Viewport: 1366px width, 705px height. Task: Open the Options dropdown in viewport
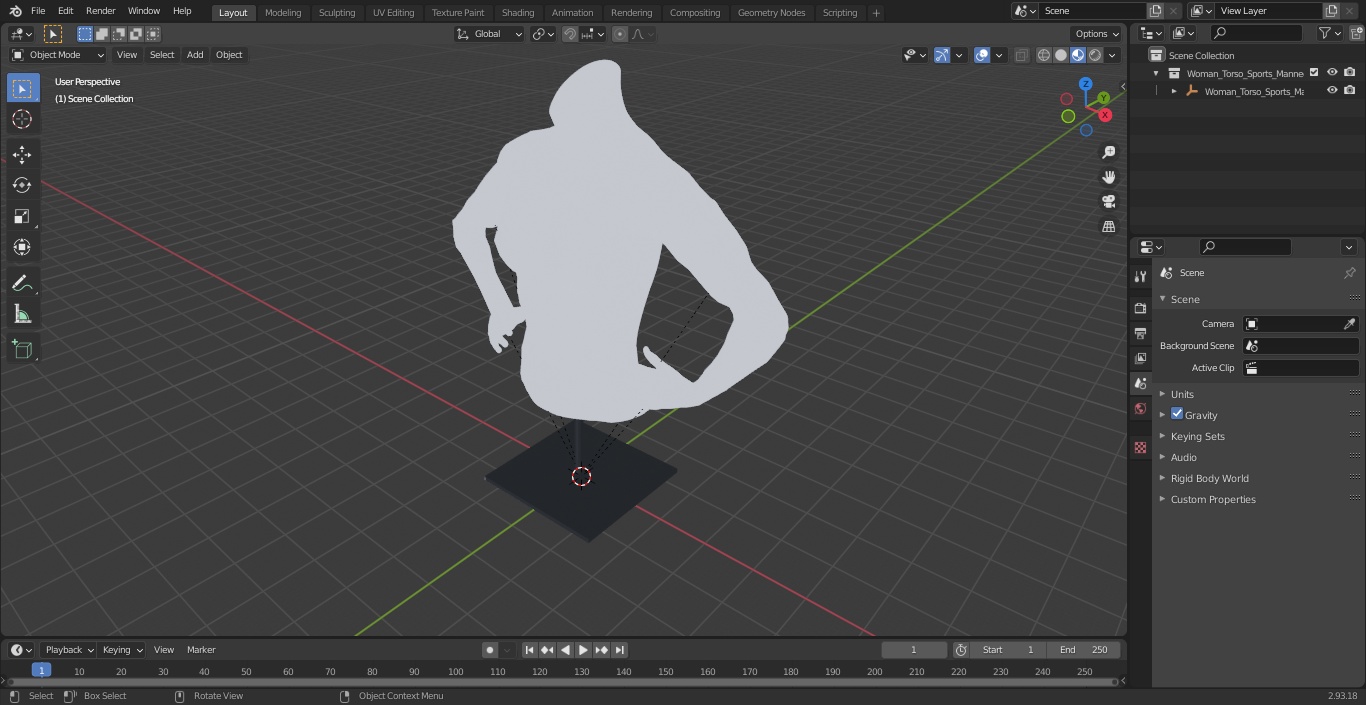[x=1097, y=34]
